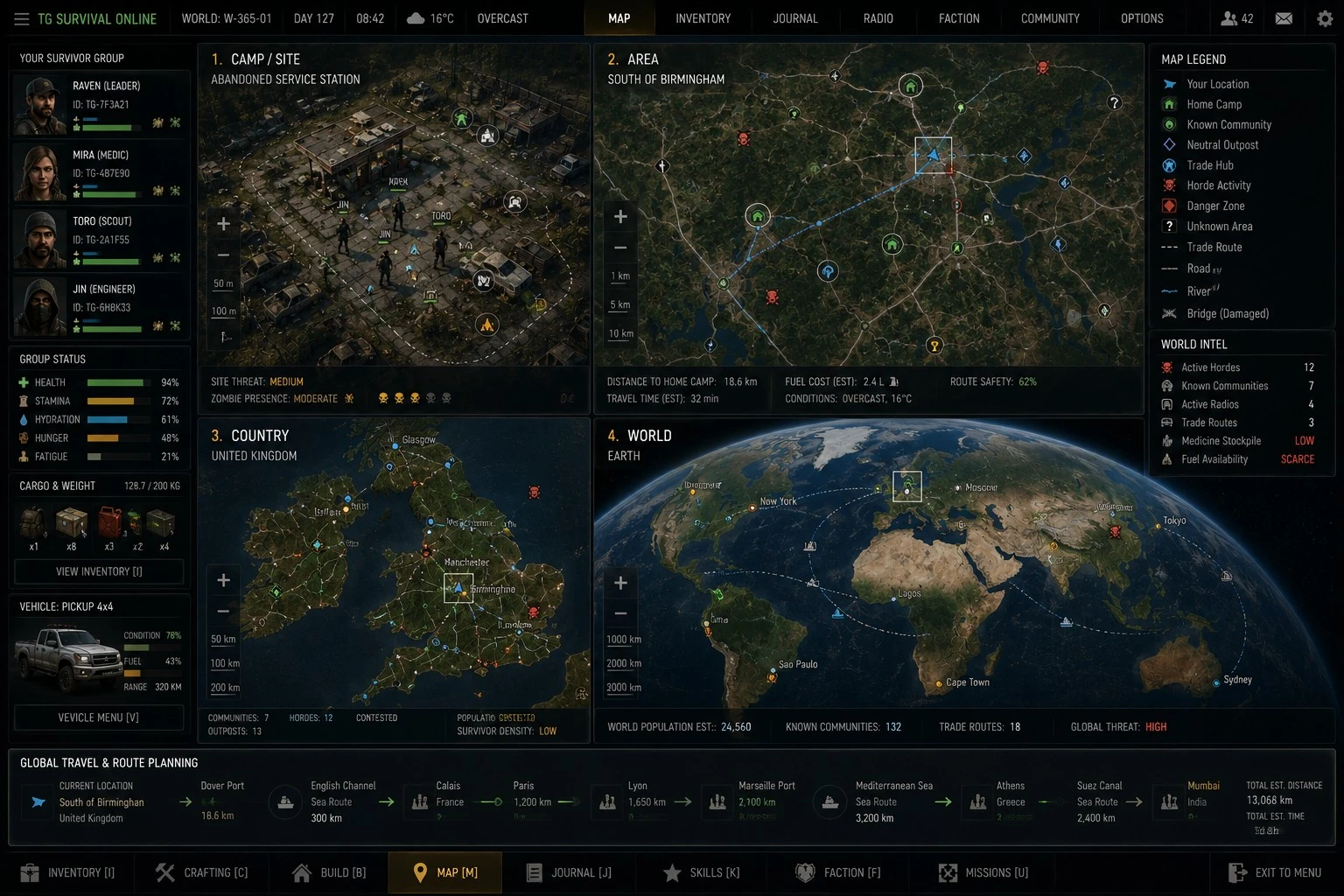Click the overcast weather cloud icon
Screen dimensions: 1344x896
(416, 18)
